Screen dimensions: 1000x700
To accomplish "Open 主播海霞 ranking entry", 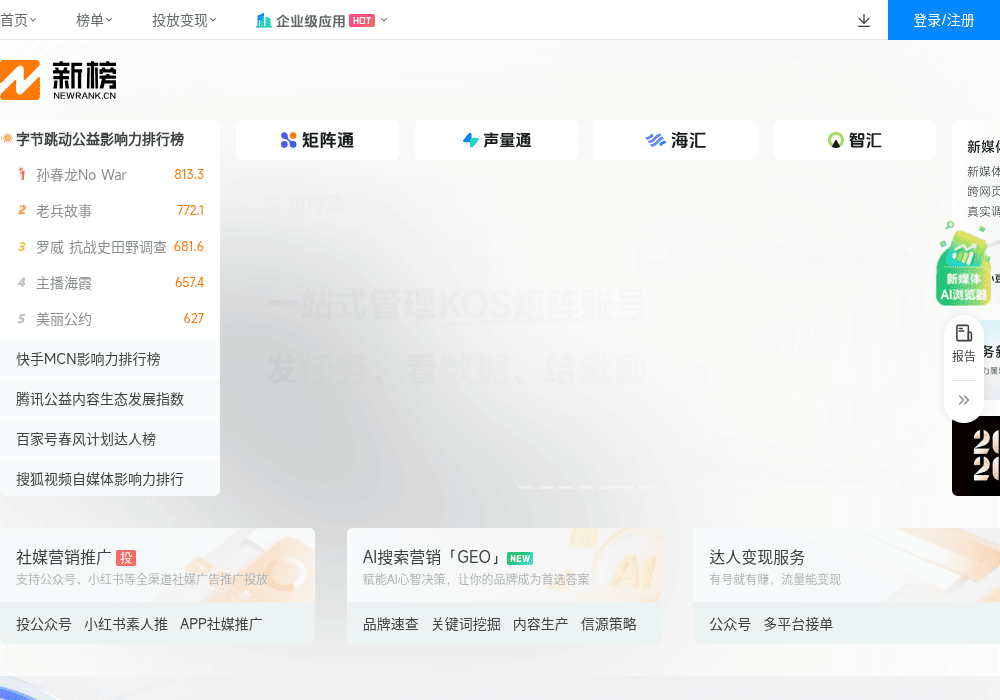I will 64,283.
